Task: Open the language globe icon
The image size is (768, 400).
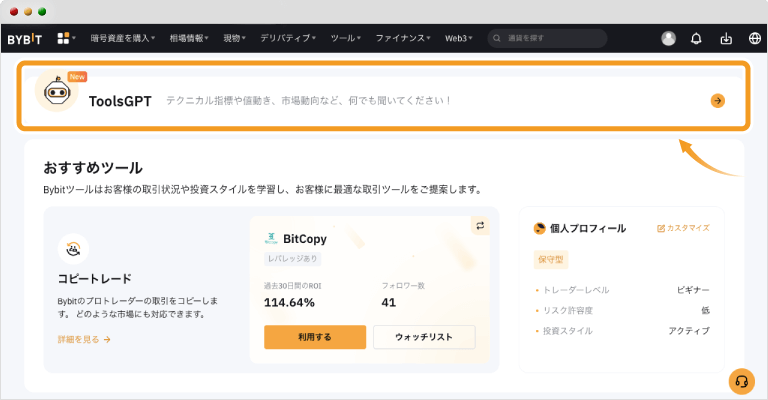Action: point(755,38)
